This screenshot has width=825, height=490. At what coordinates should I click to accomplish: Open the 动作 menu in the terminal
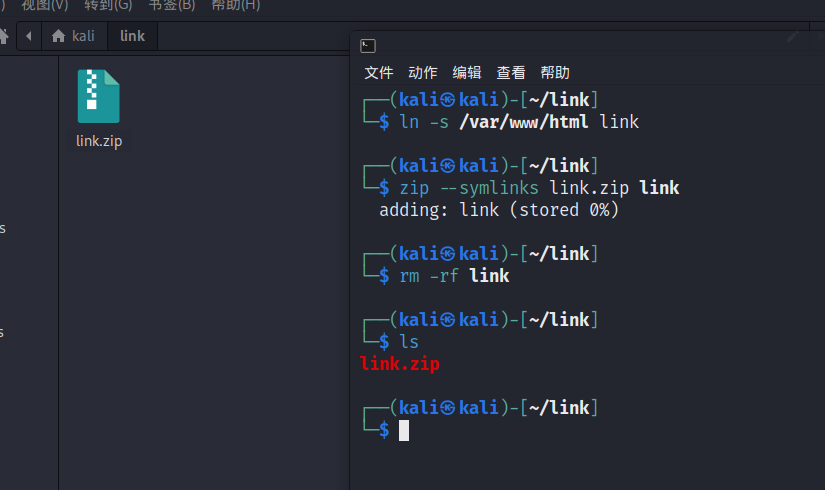423,72
